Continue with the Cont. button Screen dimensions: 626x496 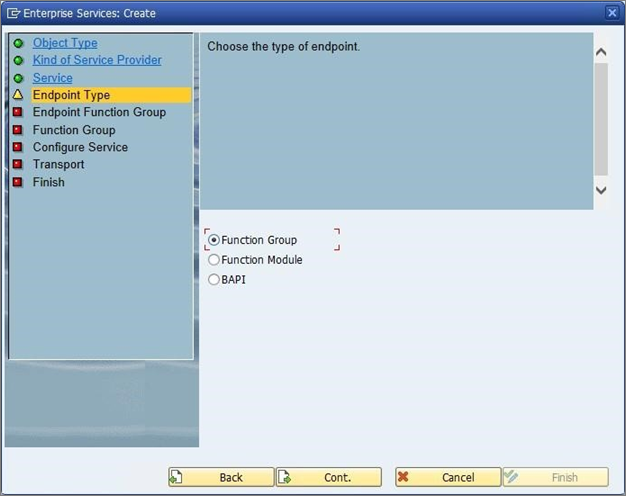click(329, 477)
